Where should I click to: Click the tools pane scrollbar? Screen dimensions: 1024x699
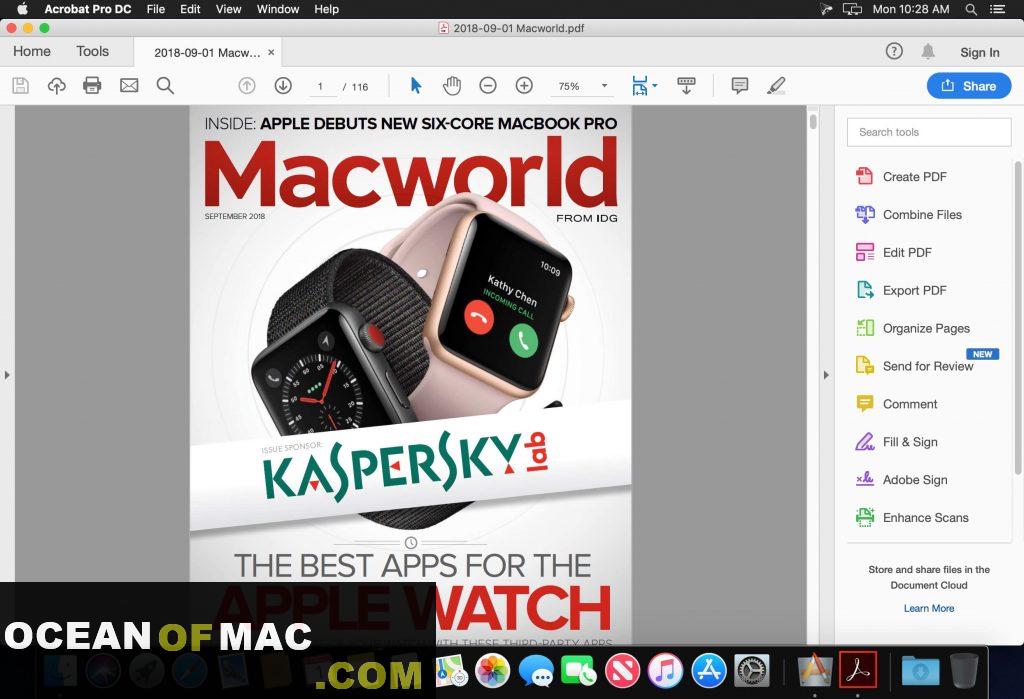pyautogui.click(x=1018, y=317)
